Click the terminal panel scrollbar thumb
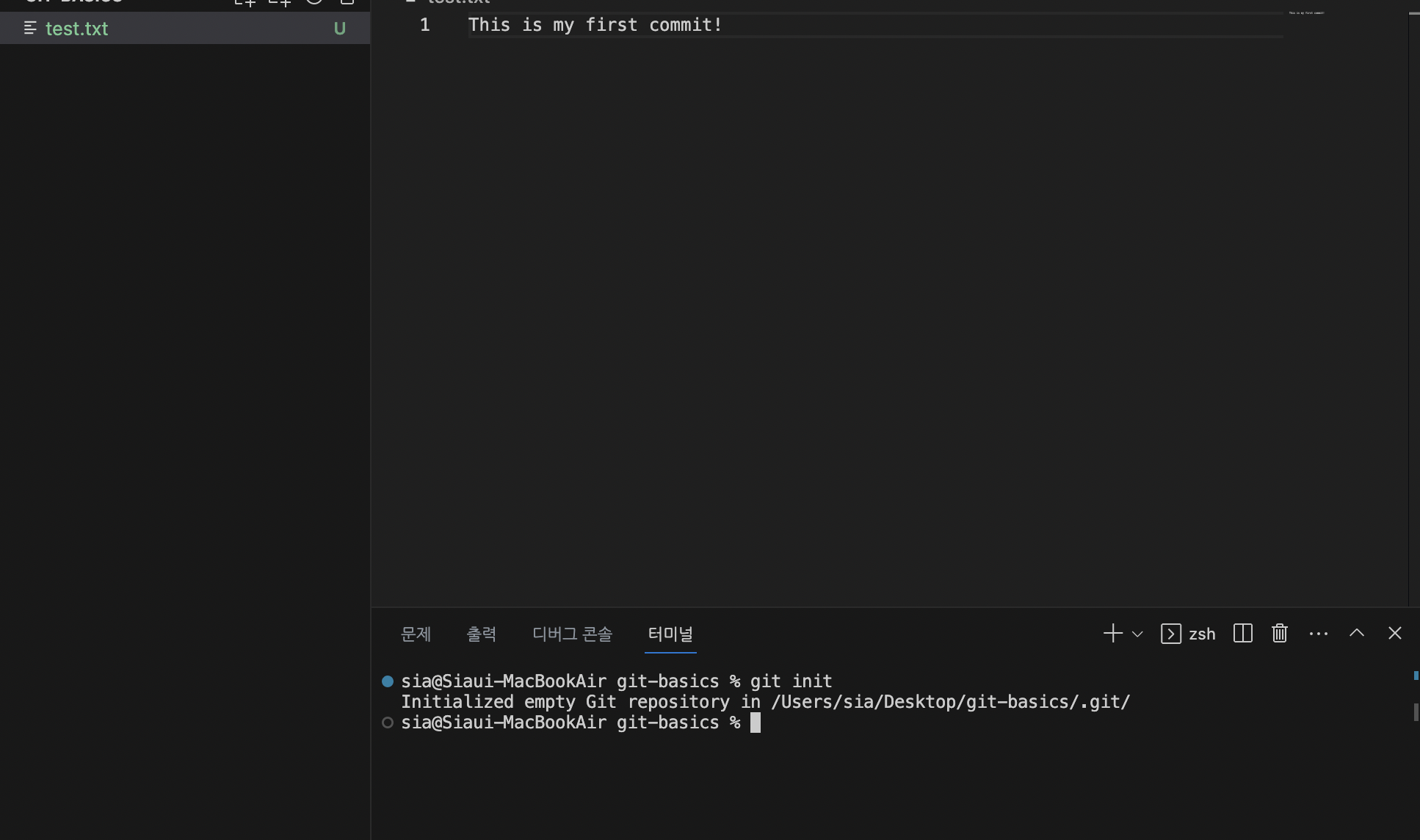 (1415, 712)
